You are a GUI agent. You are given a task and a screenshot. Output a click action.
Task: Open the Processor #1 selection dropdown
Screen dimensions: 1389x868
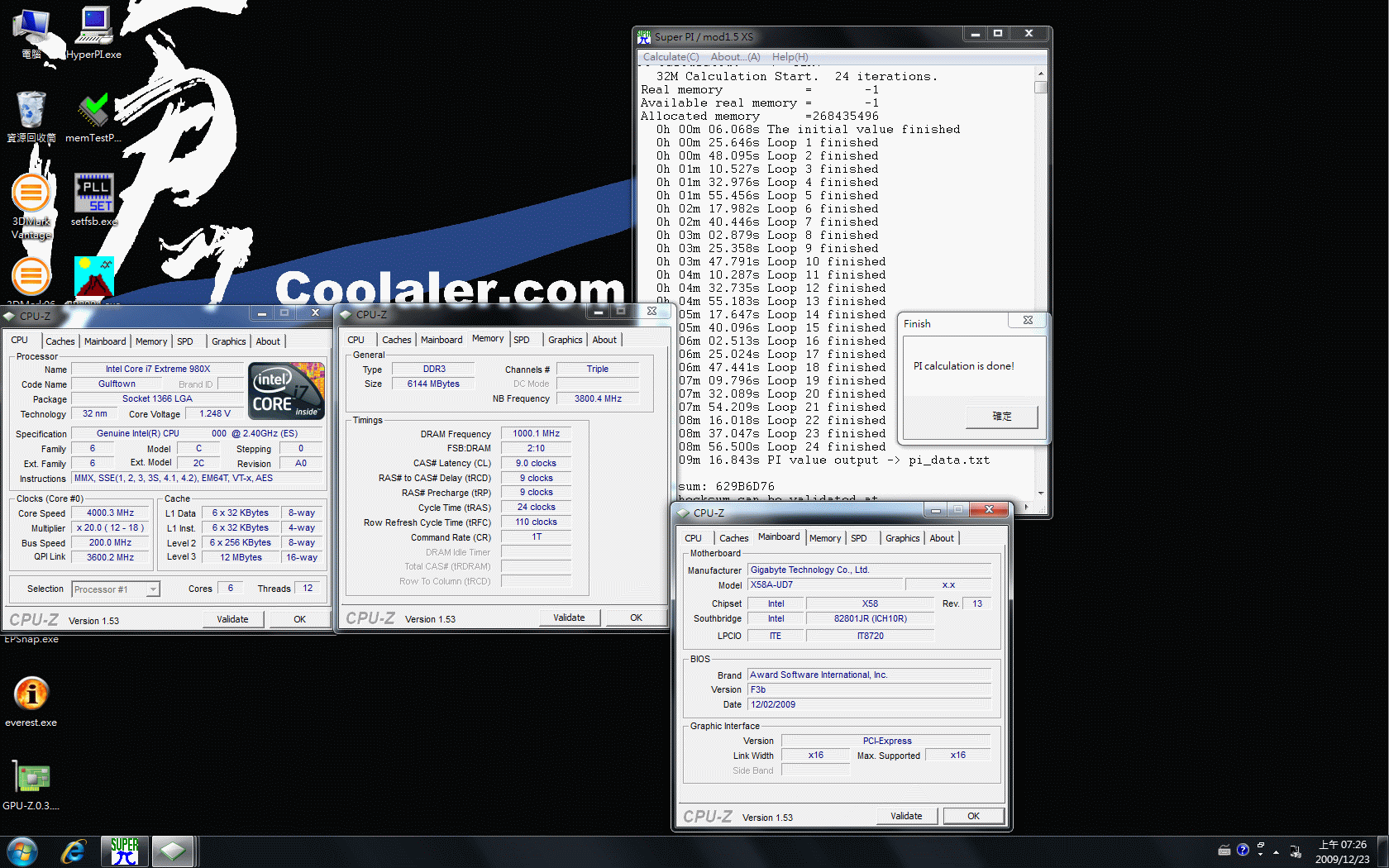153,589
